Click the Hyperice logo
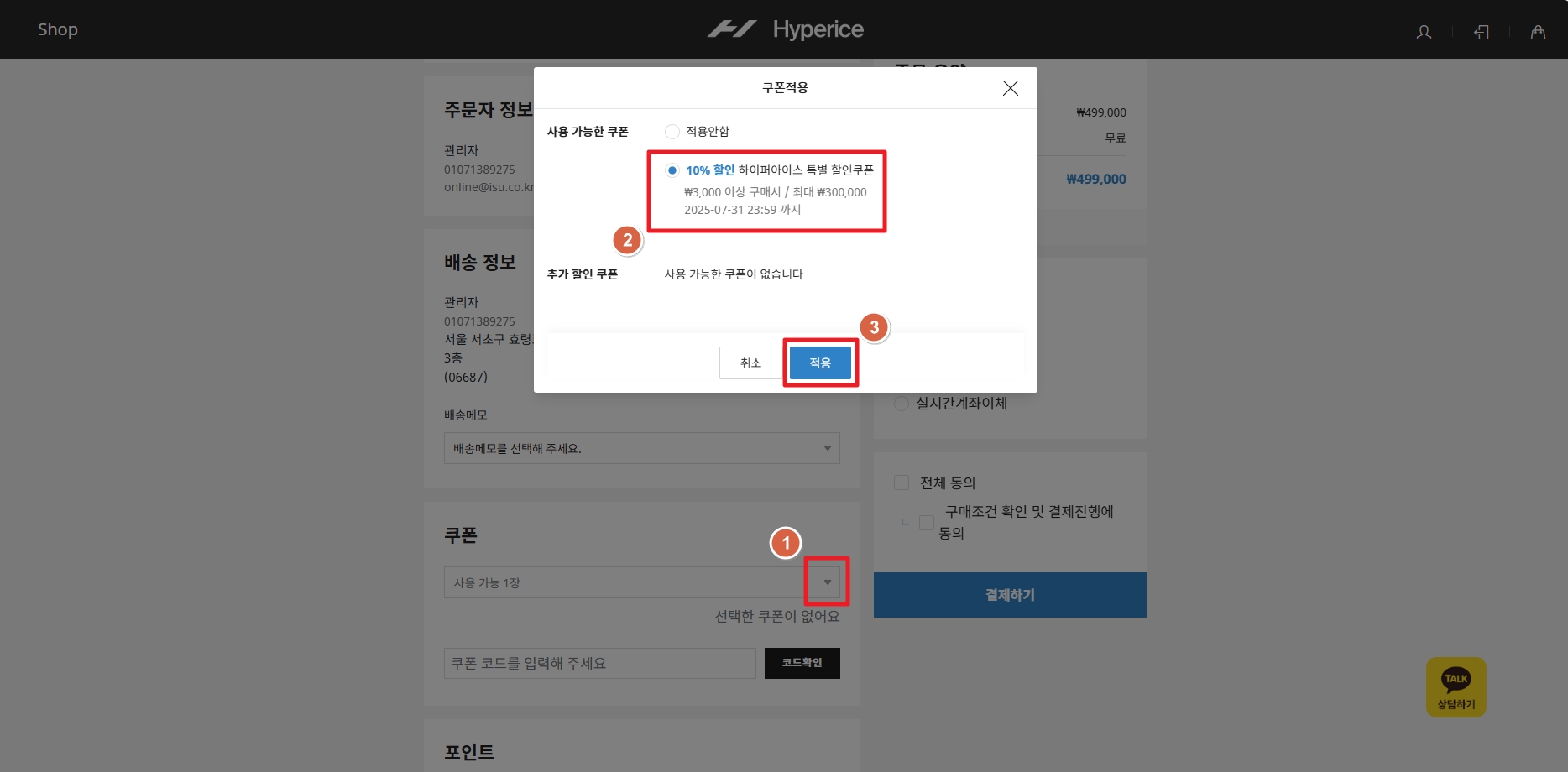 (785, 29)
